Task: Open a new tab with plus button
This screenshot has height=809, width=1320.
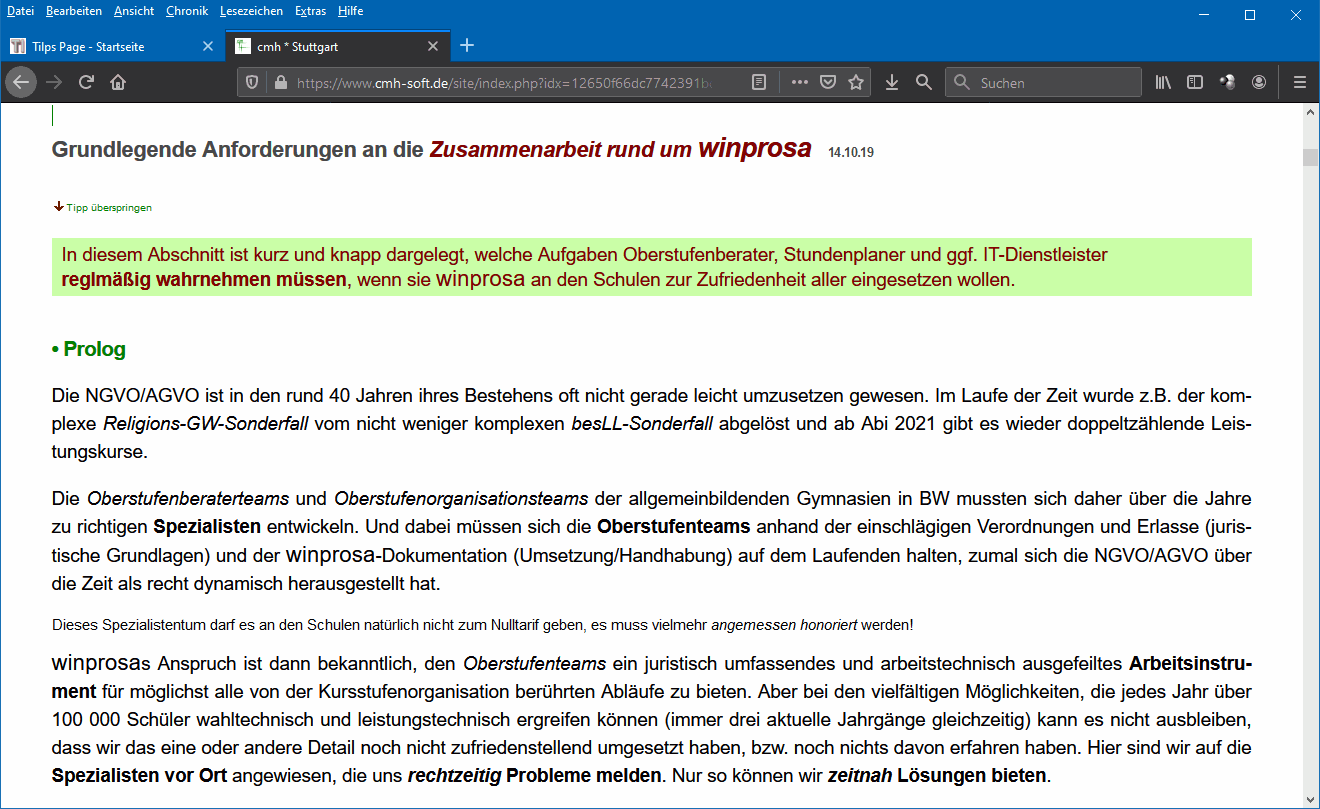Action: tap(467, 45)
